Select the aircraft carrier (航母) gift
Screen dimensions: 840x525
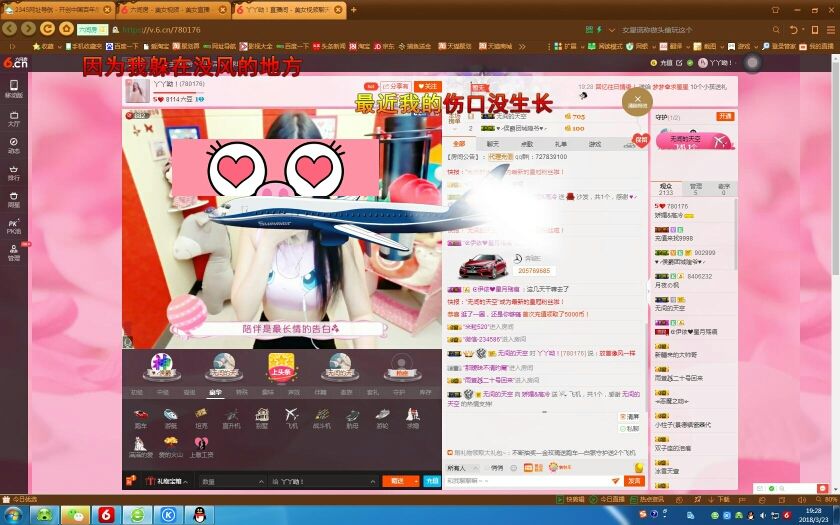352,417
